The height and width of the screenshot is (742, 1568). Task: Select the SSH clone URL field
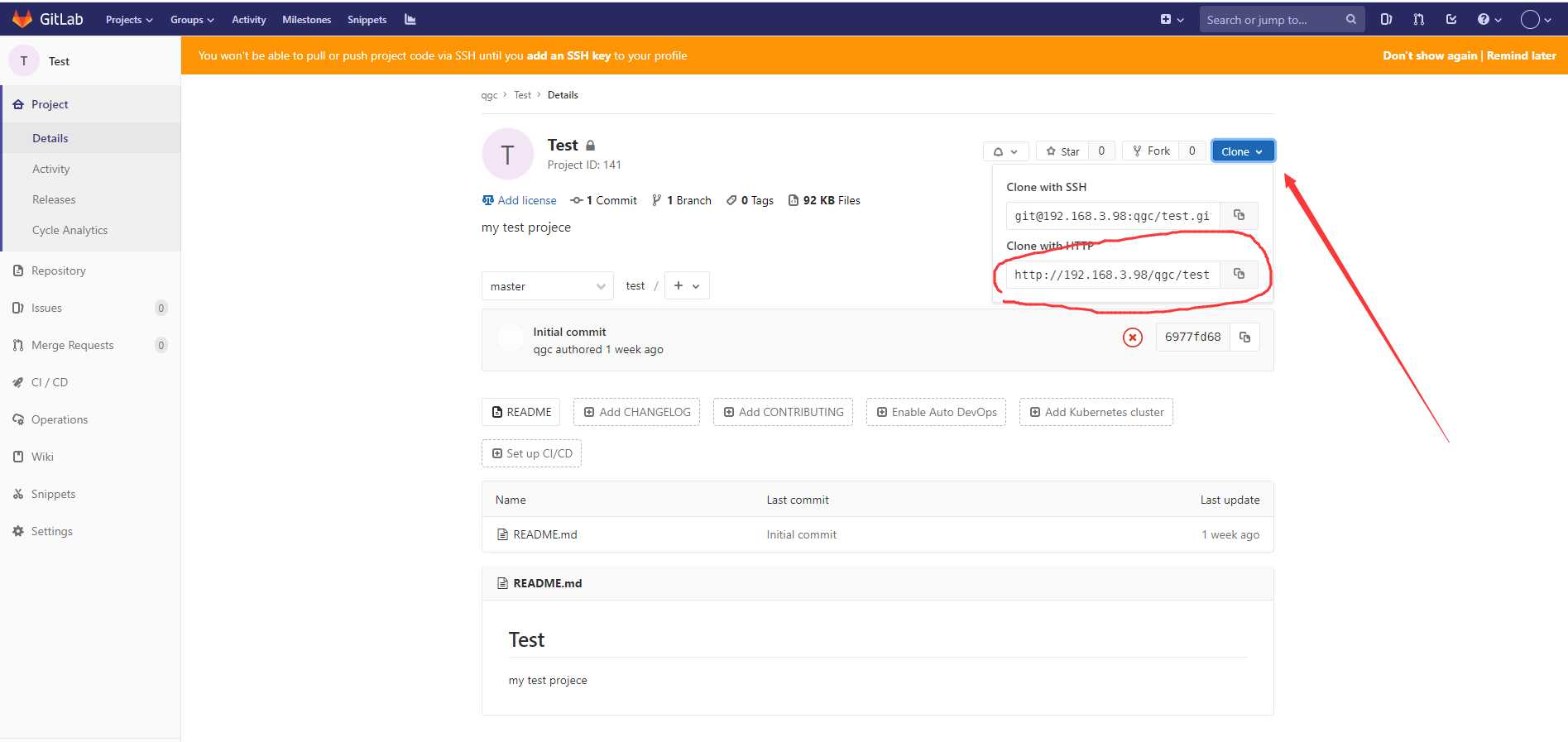tap(1113, 215)
